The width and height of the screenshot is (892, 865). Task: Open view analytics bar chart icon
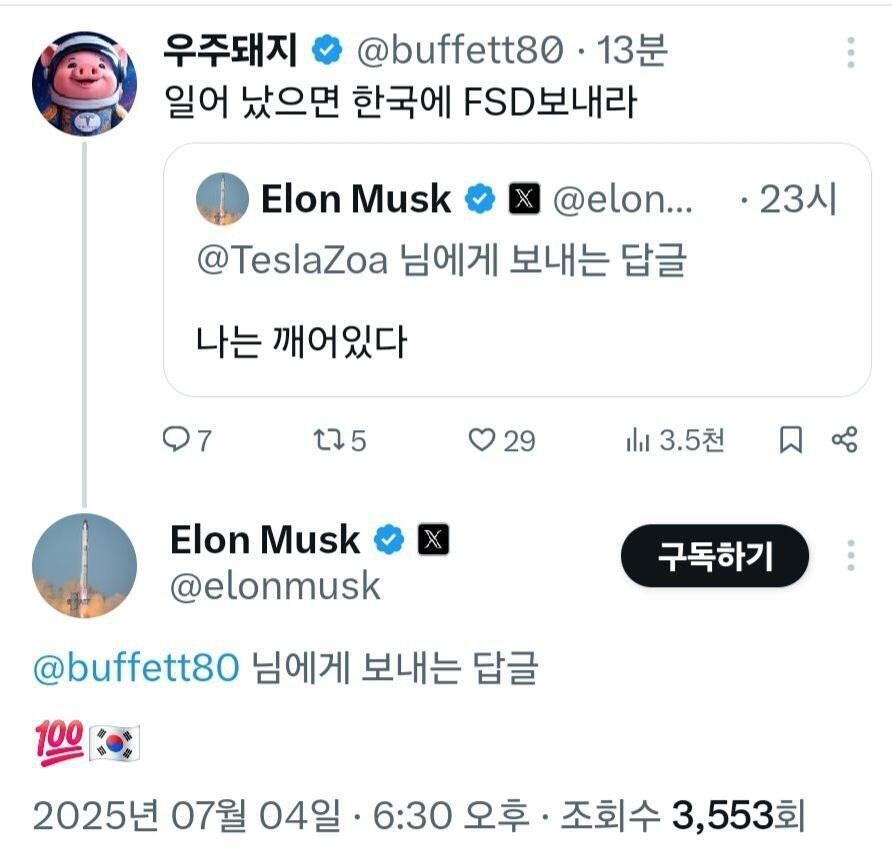tap(637, 440)
